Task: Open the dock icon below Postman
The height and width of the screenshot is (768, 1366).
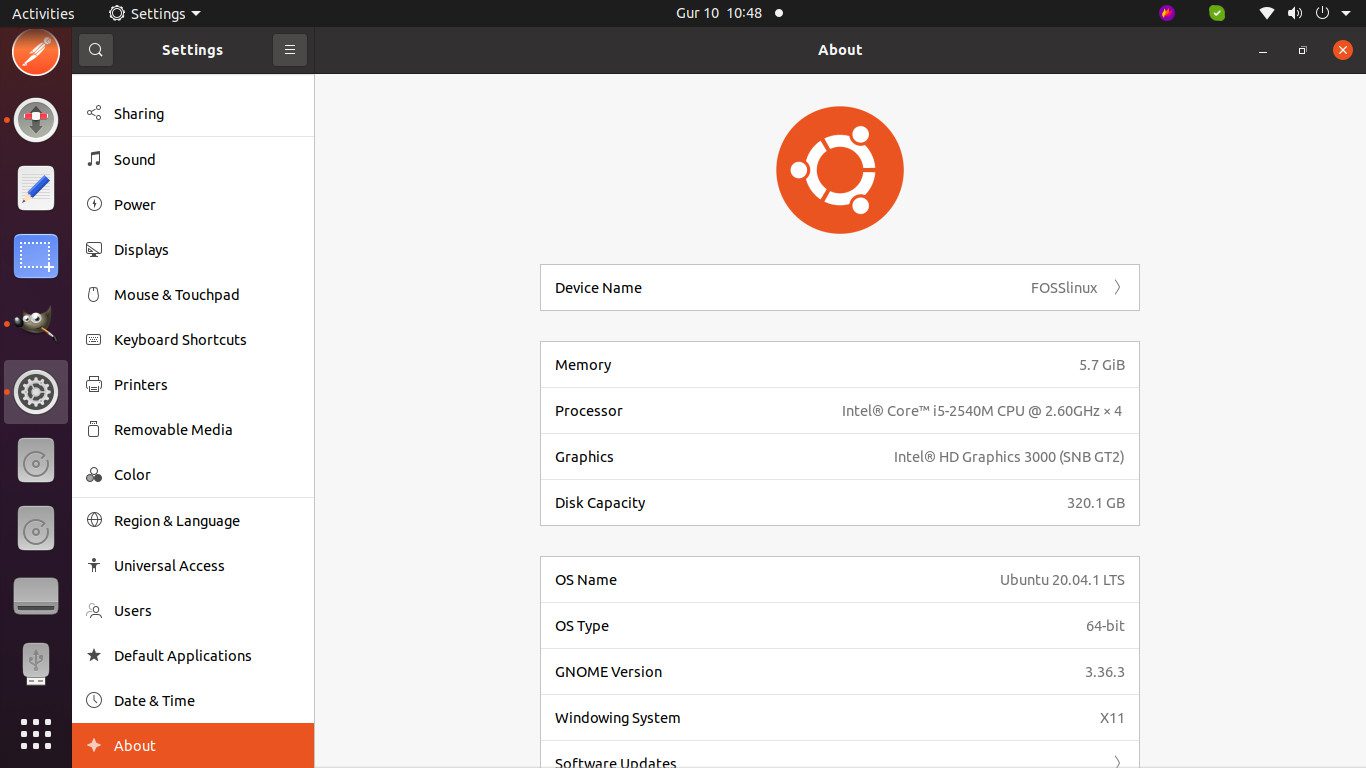Action: click(36, 120)
